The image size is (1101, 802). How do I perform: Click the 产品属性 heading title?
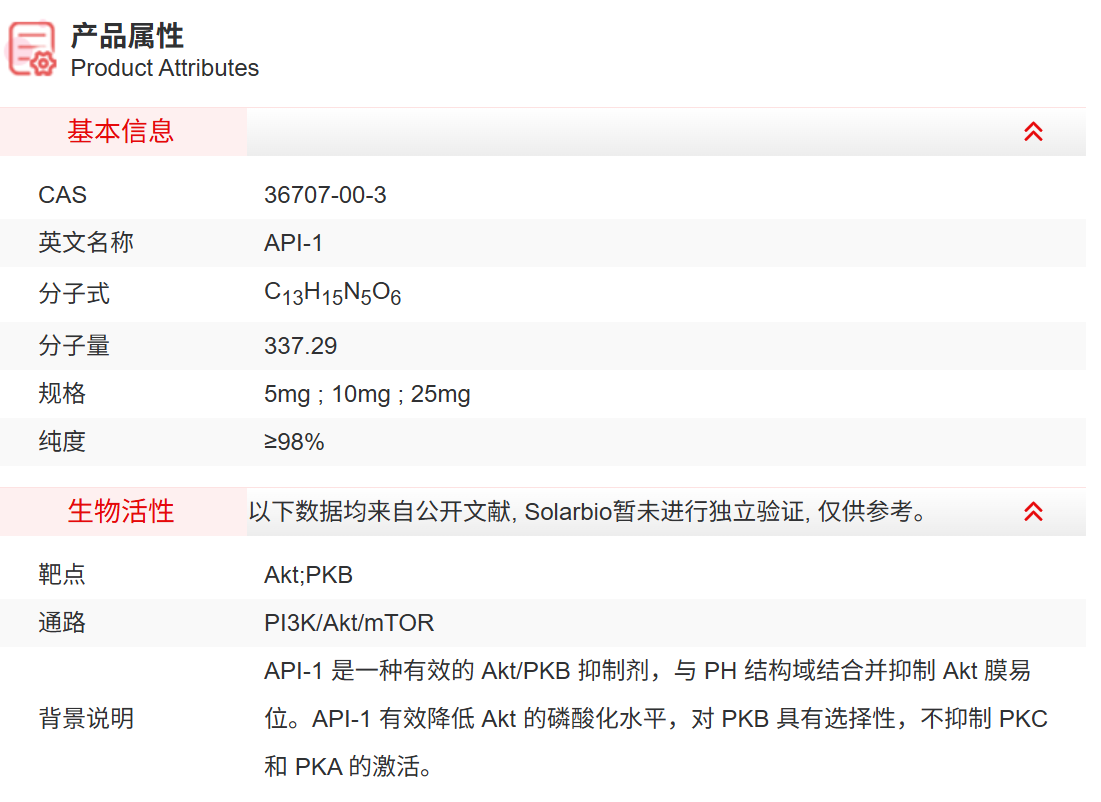click(x=127, y=36)
